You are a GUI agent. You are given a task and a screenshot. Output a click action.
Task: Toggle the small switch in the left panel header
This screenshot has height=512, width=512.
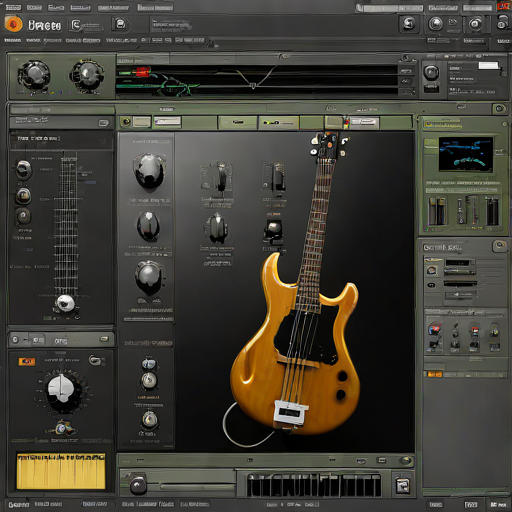click(103, 123)
